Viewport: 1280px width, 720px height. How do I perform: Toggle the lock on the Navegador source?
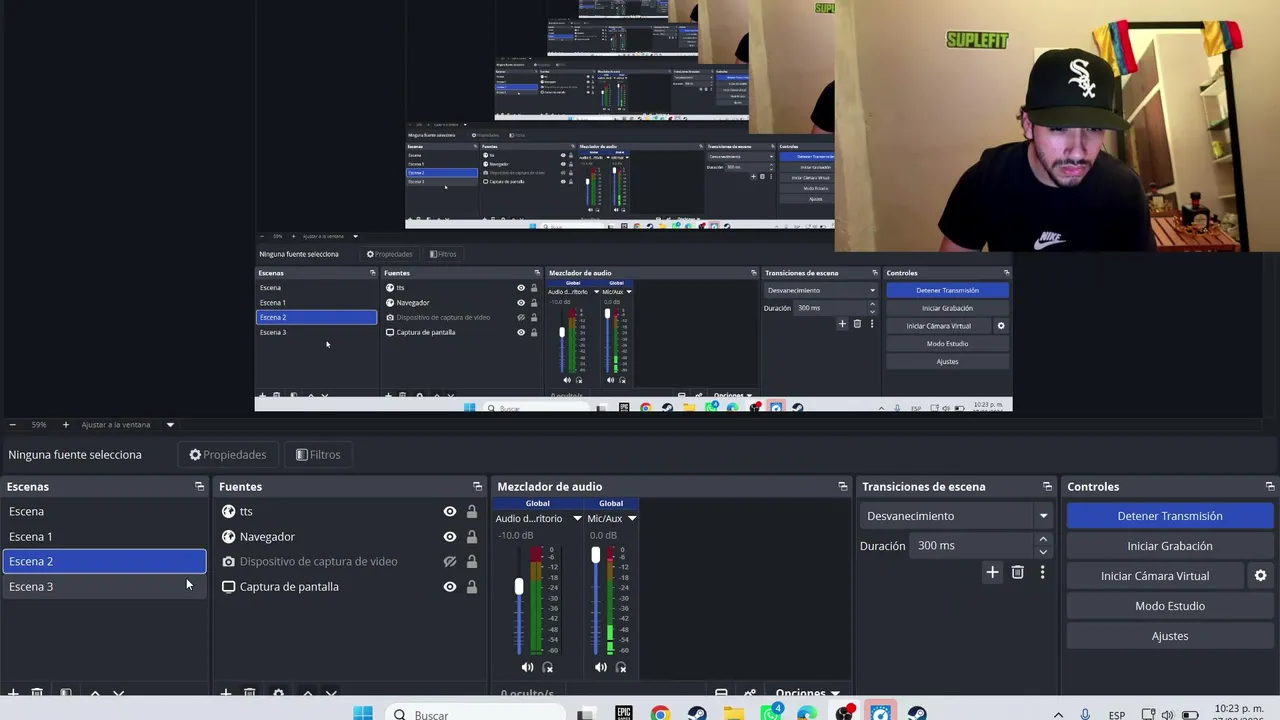click(x=472, y=537)
